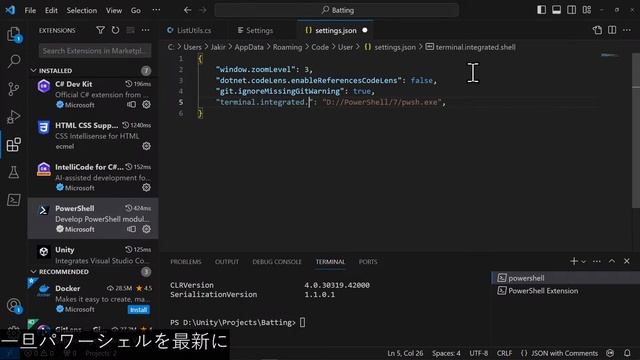Switch to Settings editor tab
The width and height of the screenshot is (640, 360).
(260, 30)
